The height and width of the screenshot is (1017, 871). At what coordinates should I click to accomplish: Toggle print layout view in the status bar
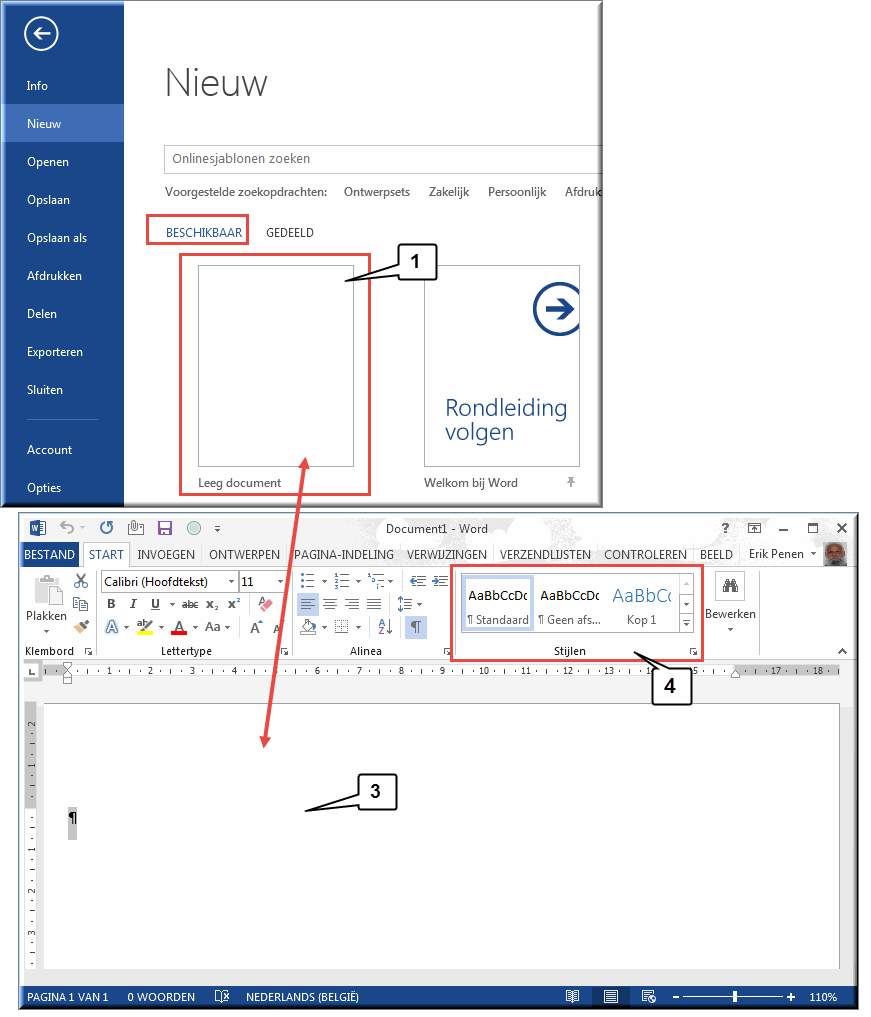(610, 996)
